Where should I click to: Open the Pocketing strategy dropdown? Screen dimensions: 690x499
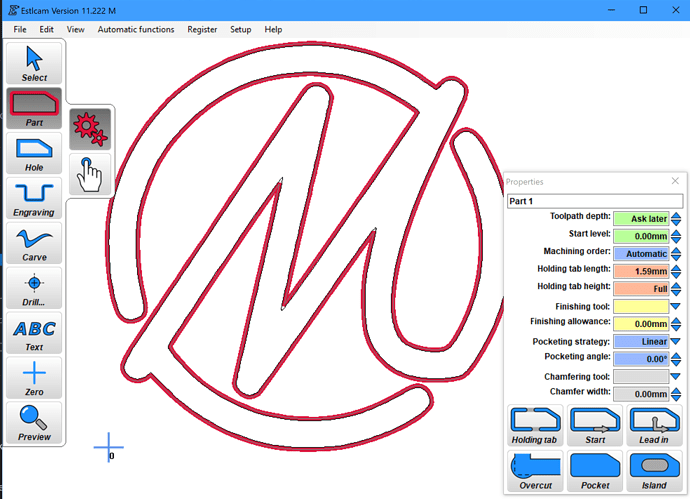click(x=676, y=342)
